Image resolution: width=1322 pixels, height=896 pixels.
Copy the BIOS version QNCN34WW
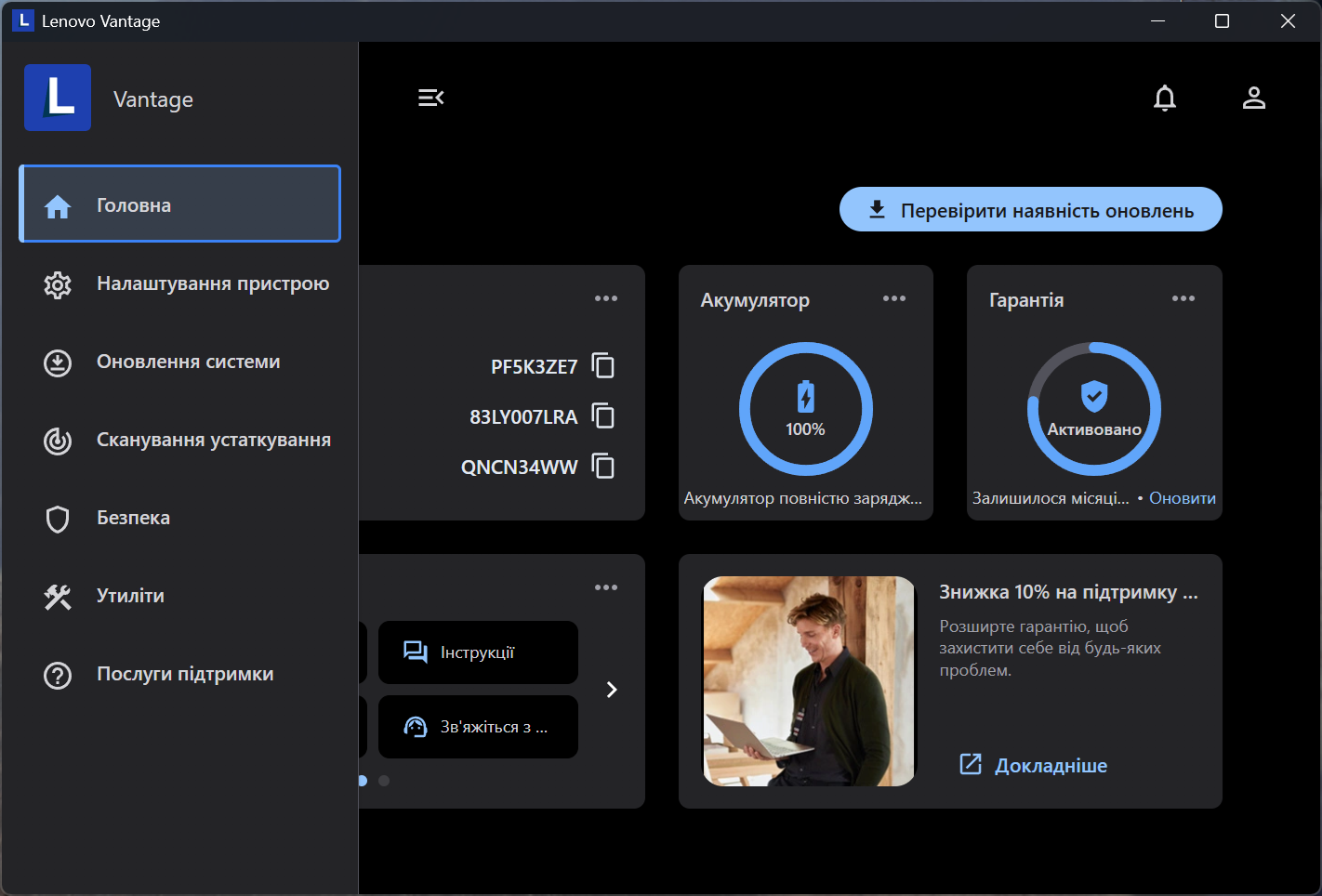pos(603,467)
